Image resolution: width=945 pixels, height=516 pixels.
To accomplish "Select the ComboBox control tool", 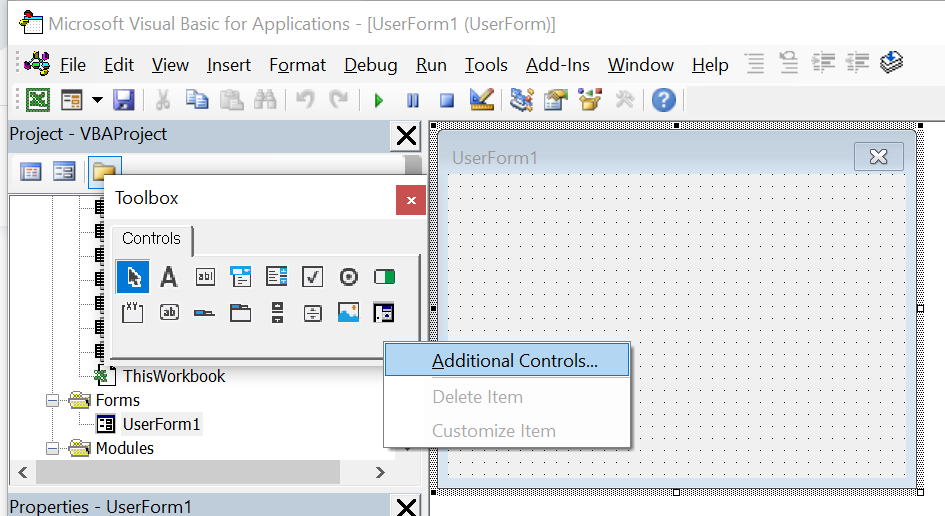I will [x=240, y=277].
